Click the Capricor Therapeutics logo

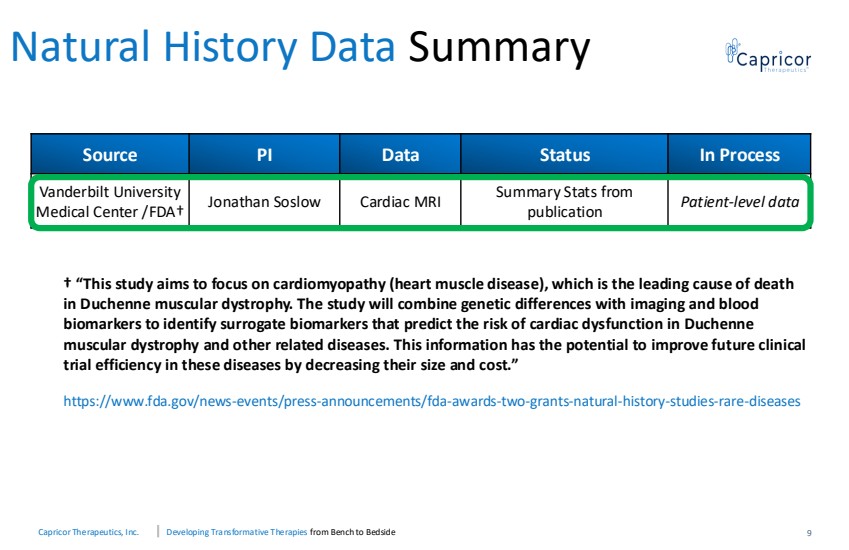[768, 55]
